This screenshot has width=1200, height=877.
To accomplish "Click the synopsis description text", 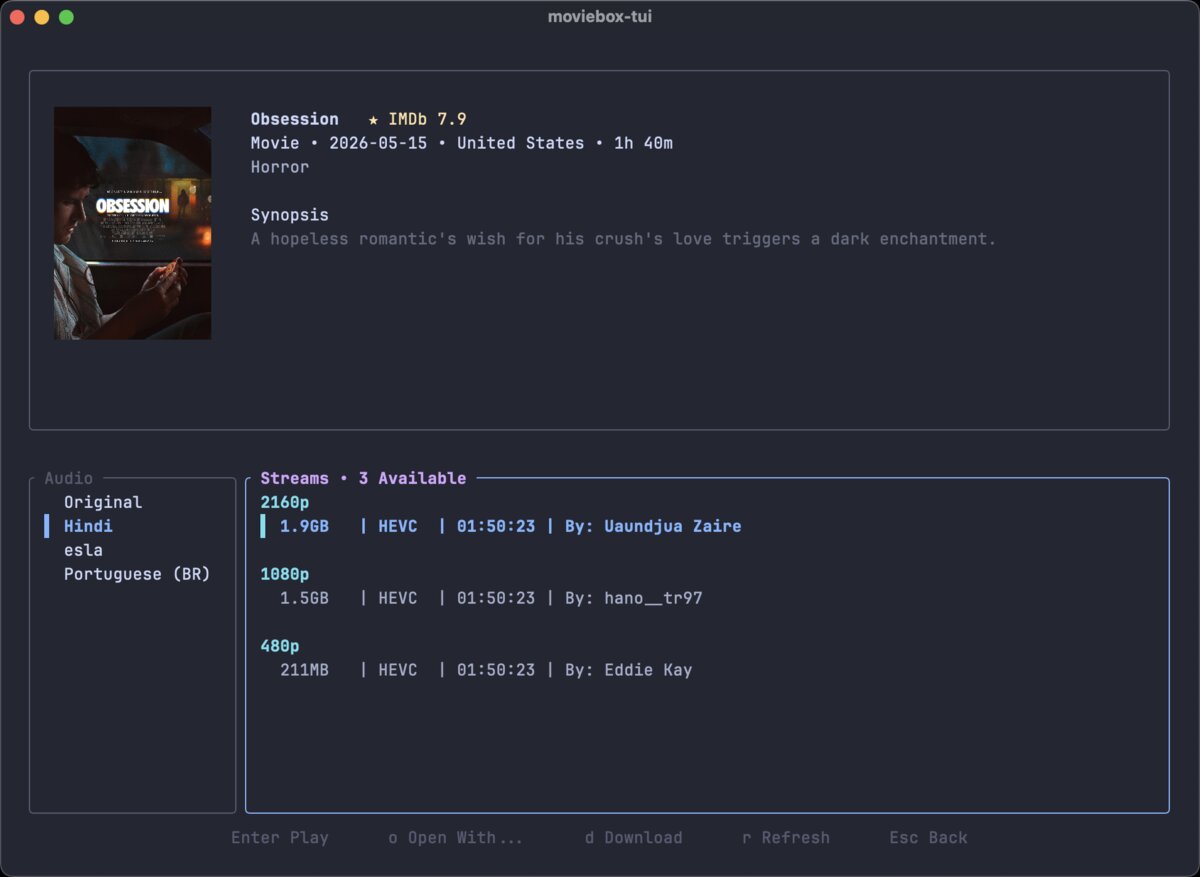I will point(623,239).
